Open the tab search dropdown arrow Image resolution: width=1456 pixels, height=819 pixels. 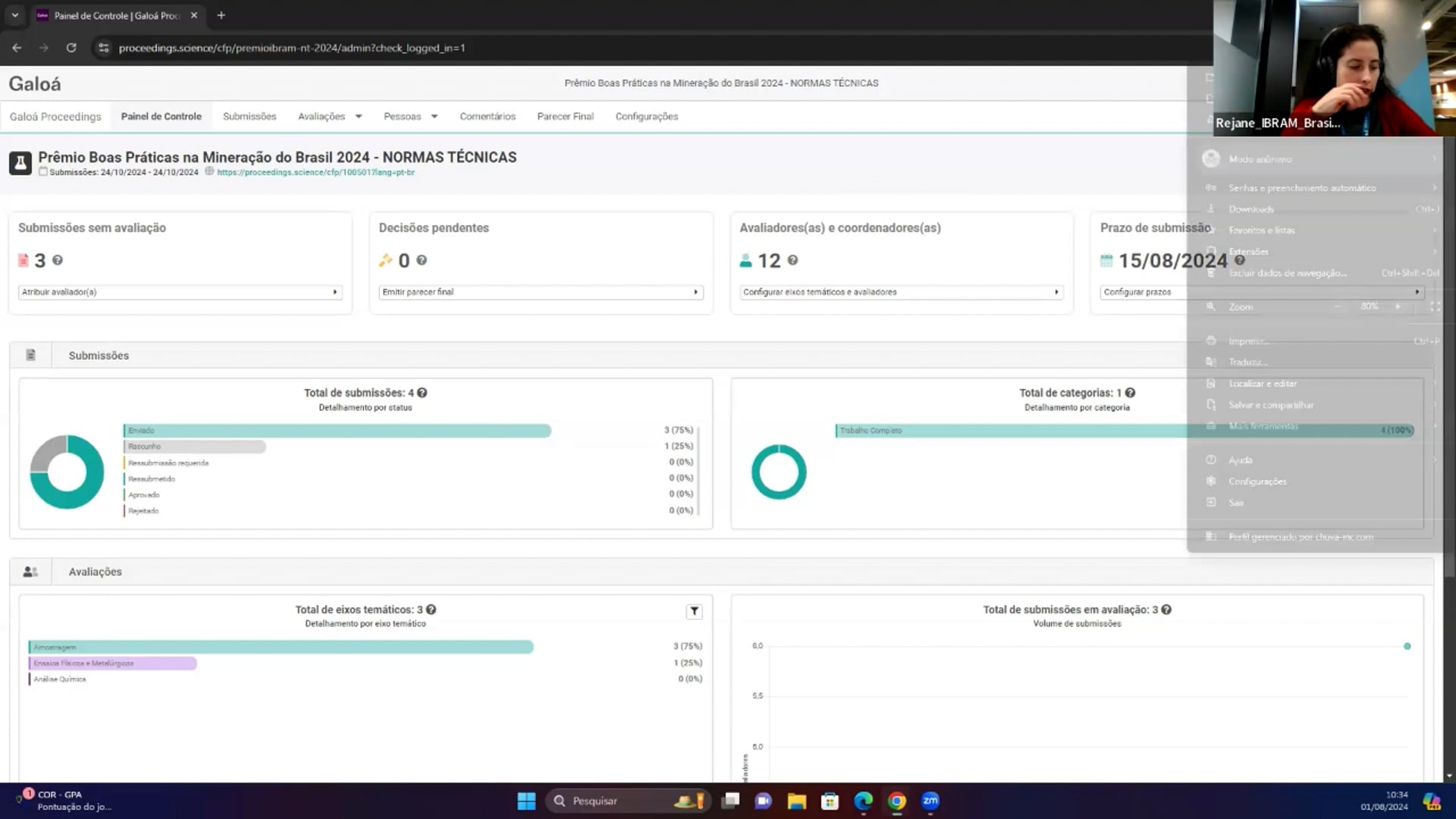14,15
